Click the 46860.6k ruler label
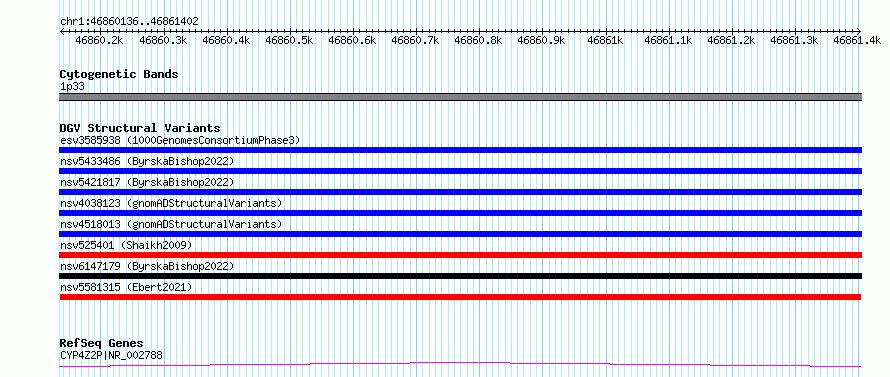890x377 pixels. click(x=352, y=40)
